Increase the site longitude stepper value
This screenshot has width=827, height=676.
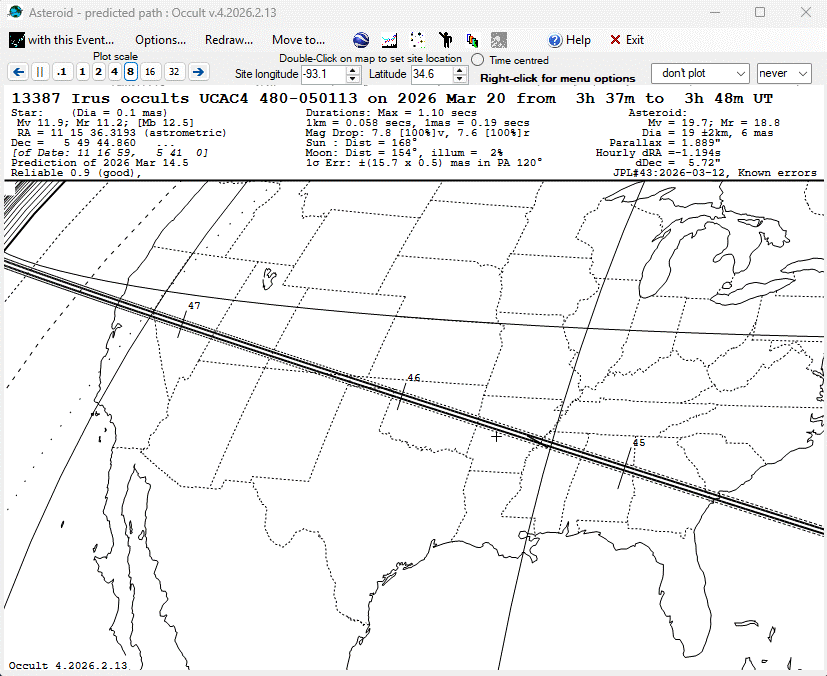[353, 70]
